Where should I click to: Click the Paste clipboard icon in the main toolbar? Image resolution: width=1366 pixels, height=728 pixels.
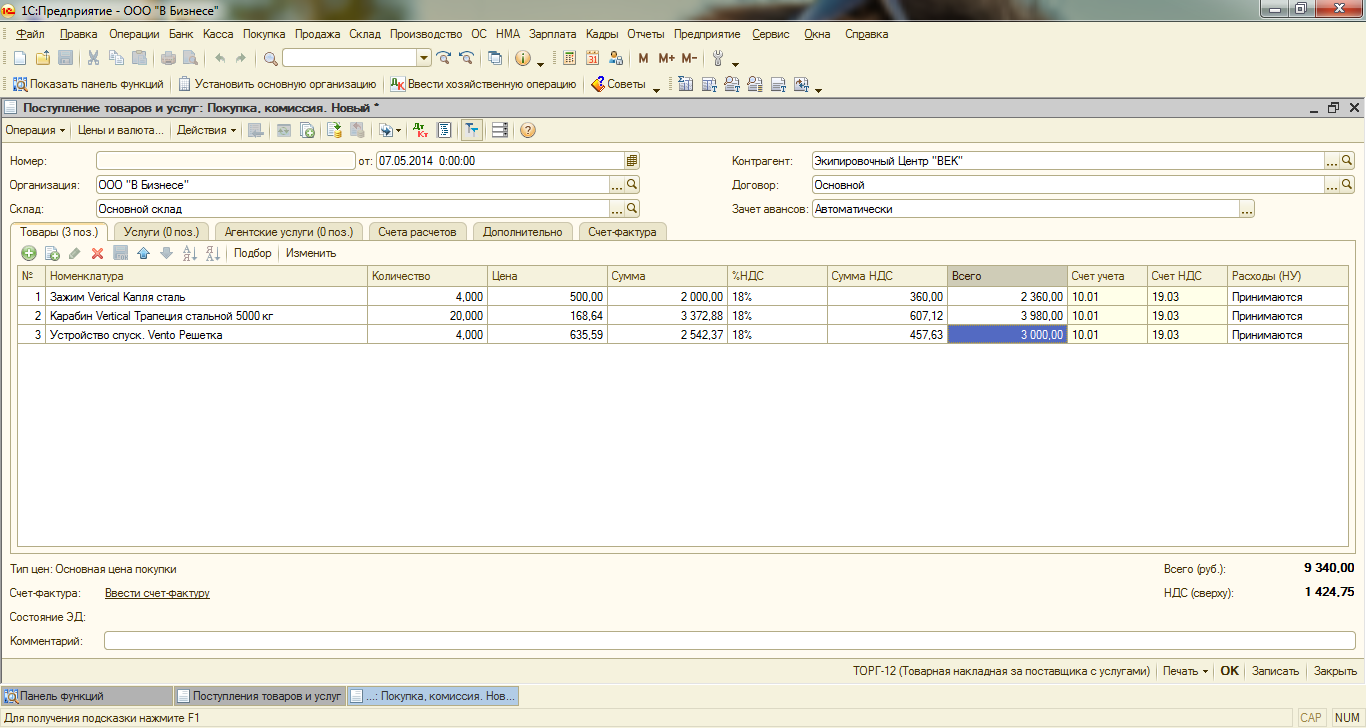click(x=139, y=58)
